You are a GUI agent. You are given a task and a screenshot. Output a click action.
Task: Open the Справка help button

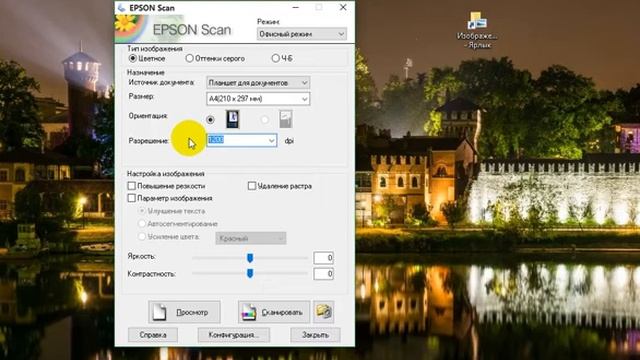click(x=153, y=335)
